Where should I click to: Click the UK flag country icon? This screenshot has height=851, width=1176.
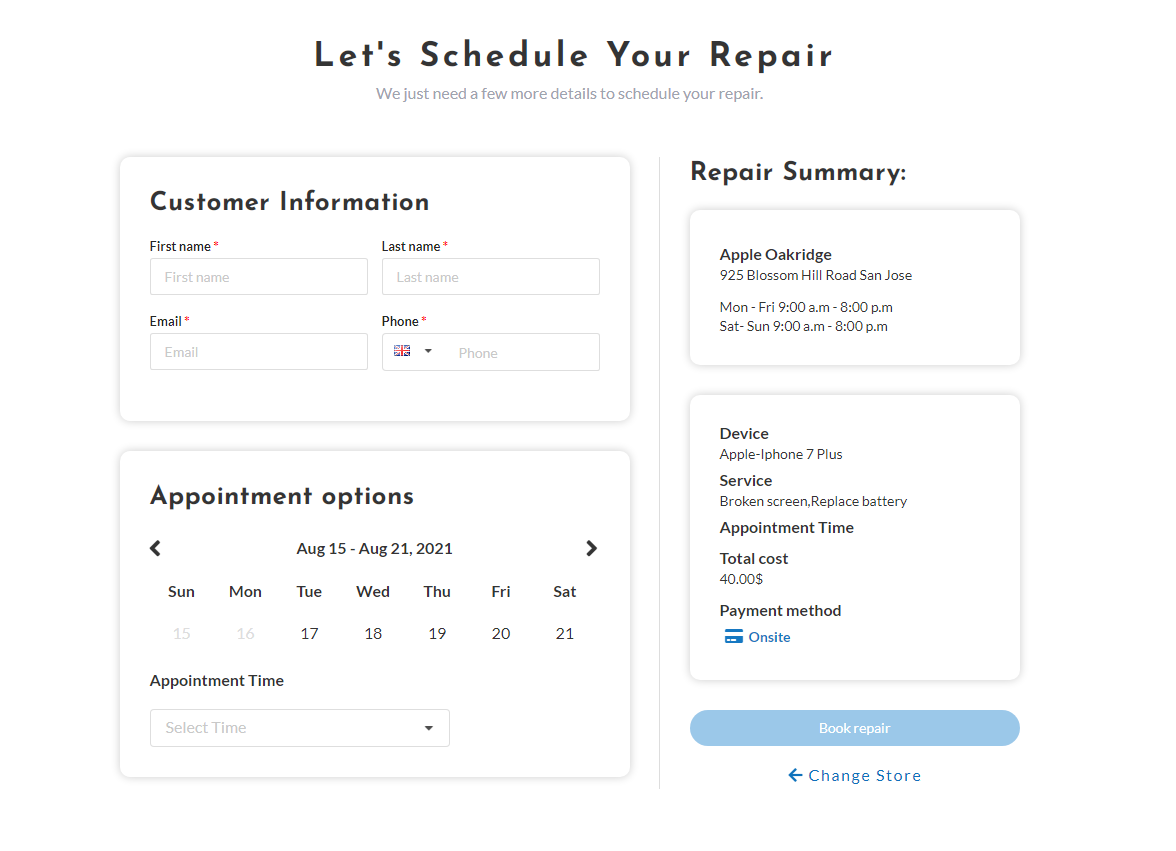[x=402, y=351]
